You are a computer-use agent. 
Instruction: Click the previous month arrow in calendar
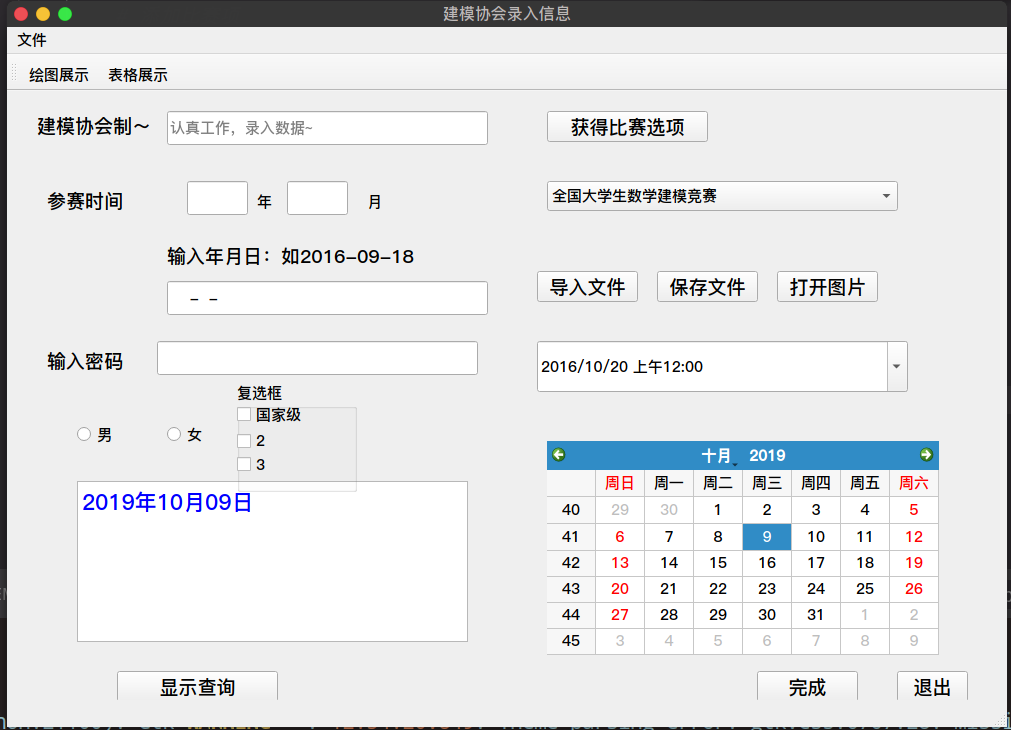pyautogui.click(x=559, y=455)
